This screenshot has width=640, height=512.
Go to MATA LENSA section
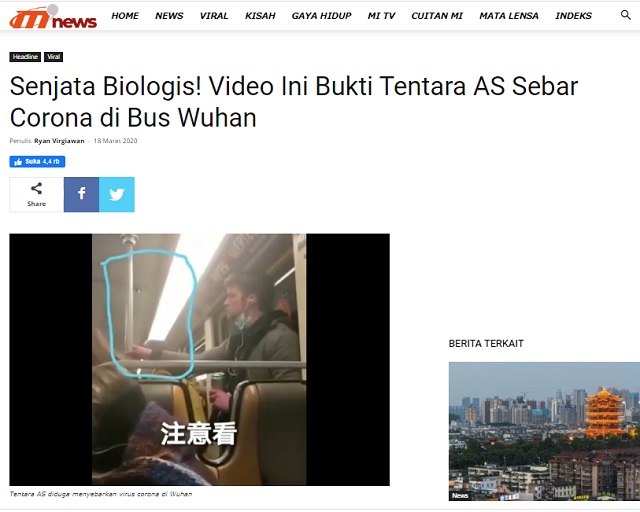pos(509,16)
